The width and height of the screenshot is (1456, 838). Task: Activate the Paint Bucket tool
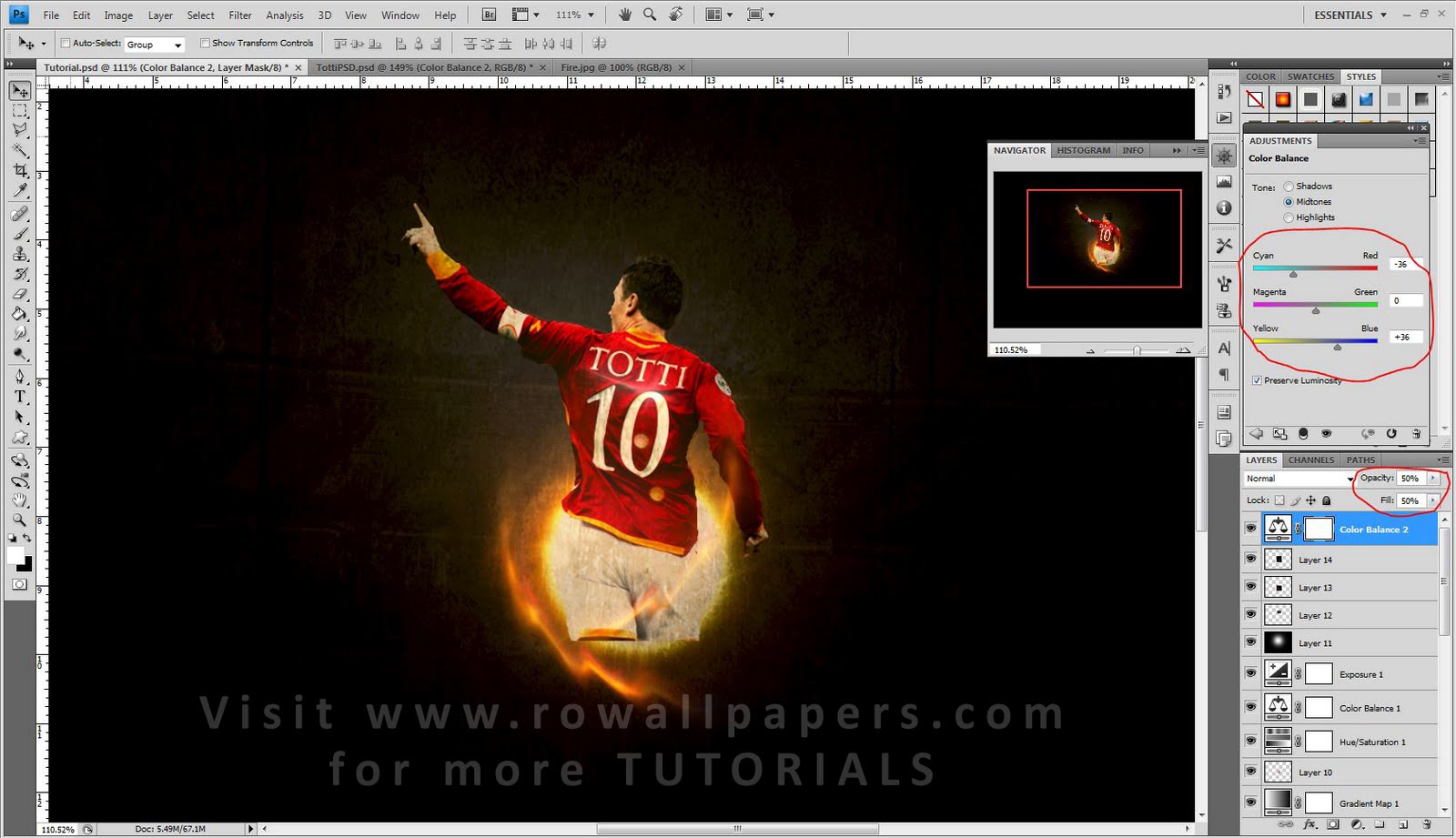coord(20,314)
